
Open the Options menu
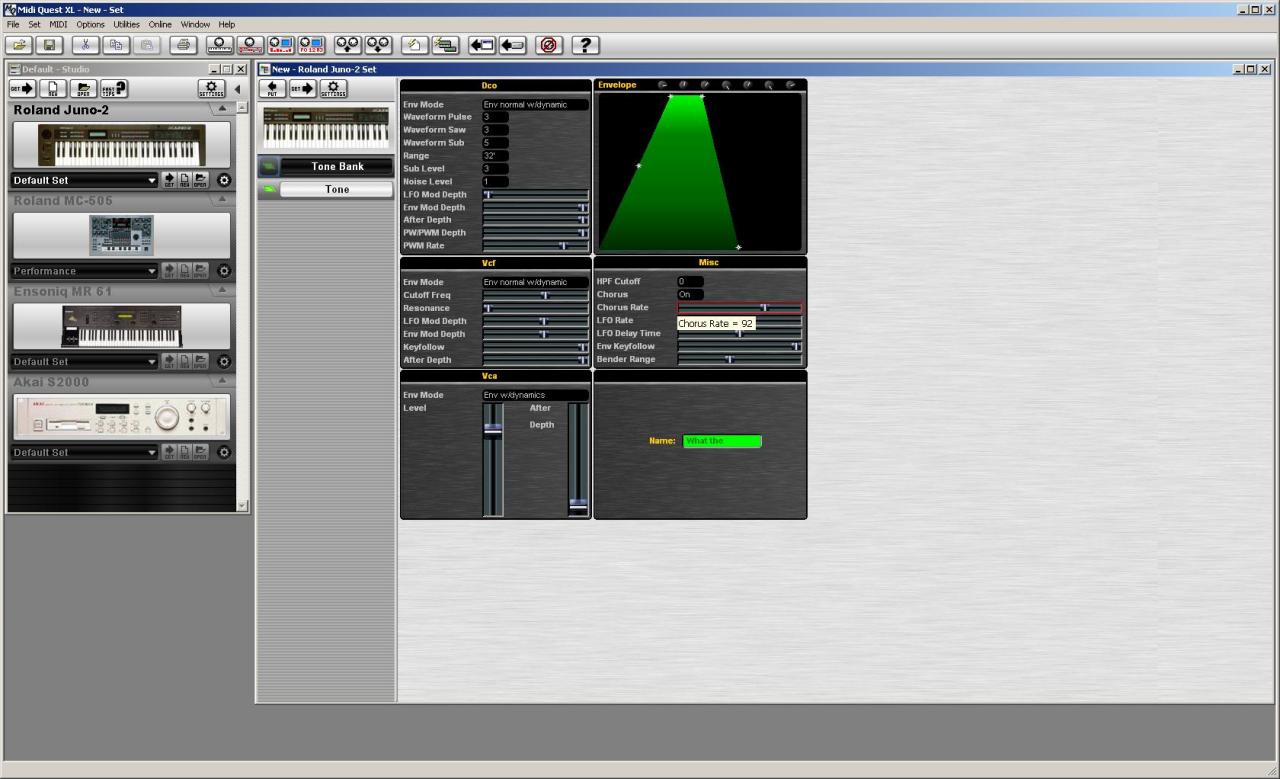click(90, 24)
